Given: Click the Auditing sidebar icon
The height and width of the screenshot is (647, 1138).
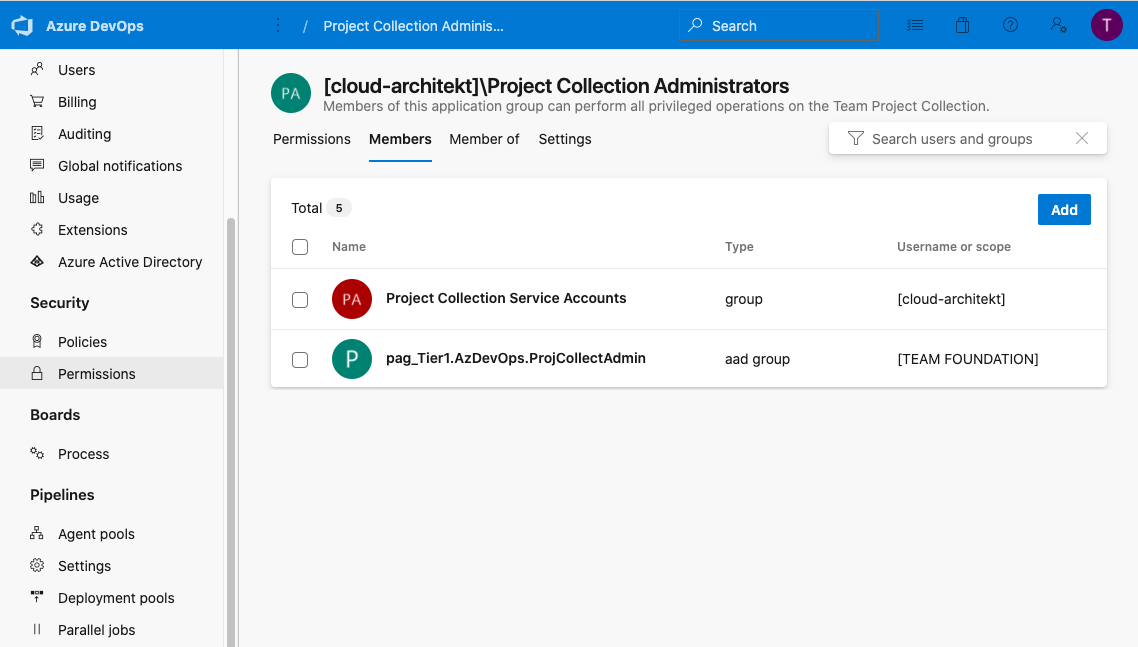Looking at the screenshot, I should [x=37, y=133].
